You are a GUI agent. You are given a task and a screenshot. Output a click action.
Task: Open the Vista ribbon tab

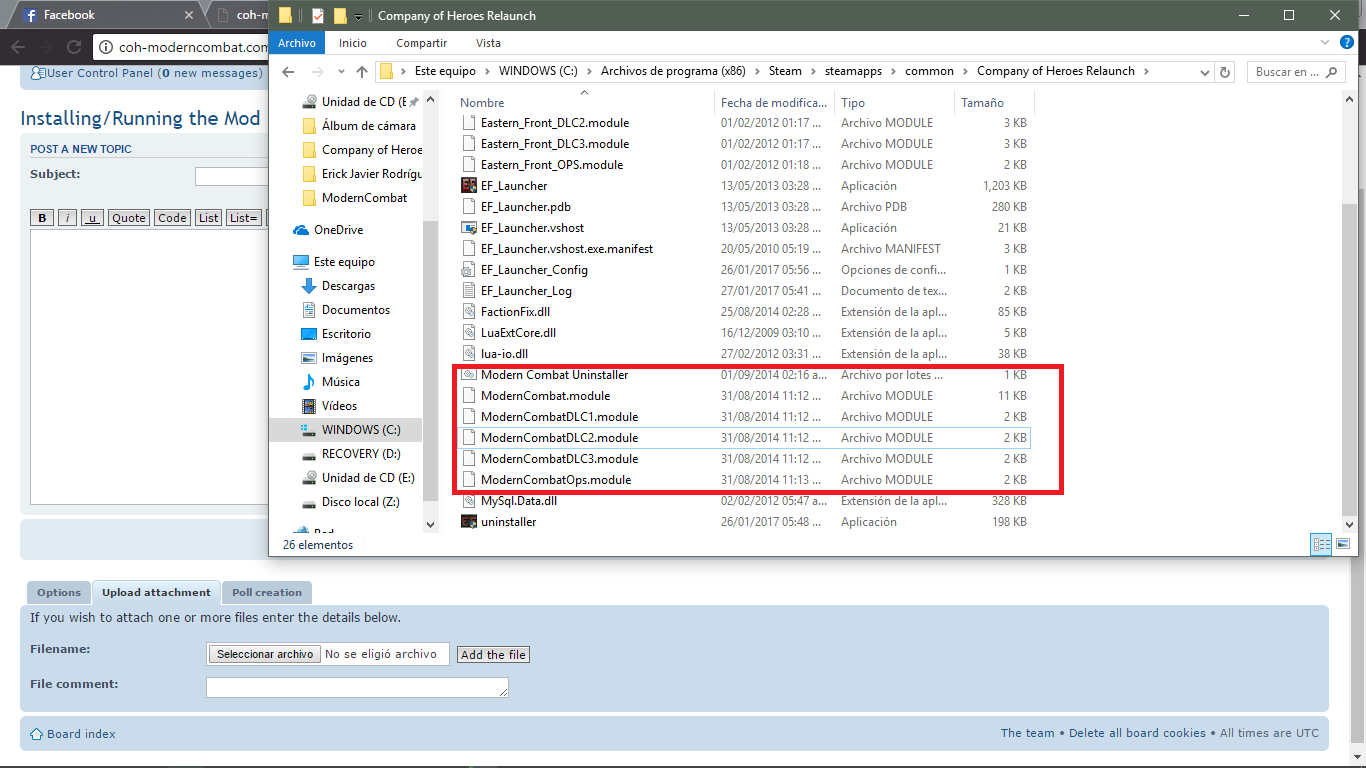(489, 43)
